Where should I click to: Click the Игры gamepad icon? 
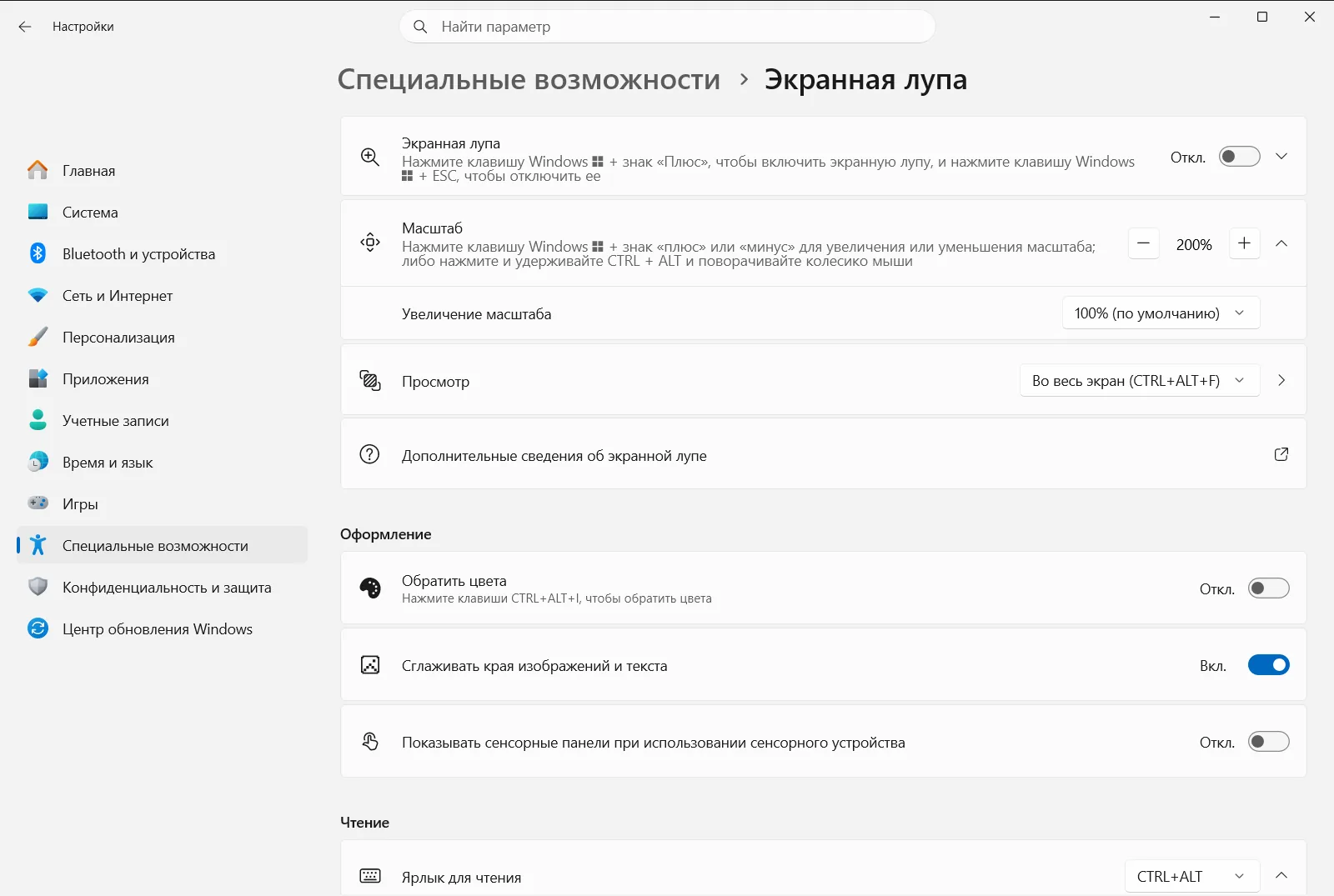click(38, 503)
